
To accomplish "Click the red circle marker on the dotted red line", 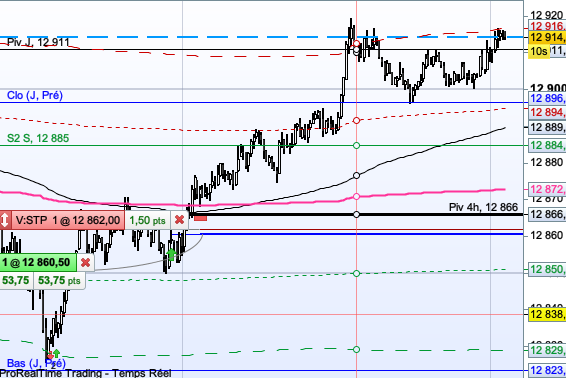I will [x=356, y=120].
